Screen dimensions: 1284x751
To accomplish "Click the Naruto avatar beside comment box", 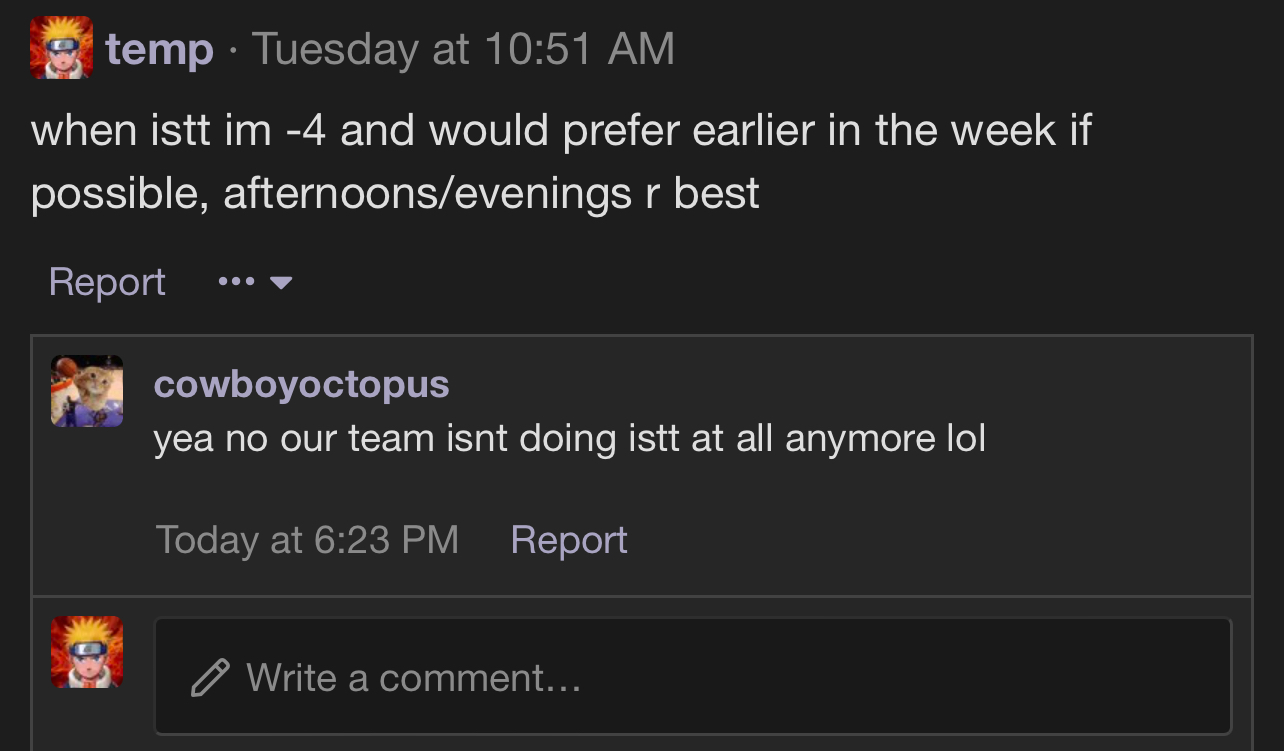I will tap(87, 652).
